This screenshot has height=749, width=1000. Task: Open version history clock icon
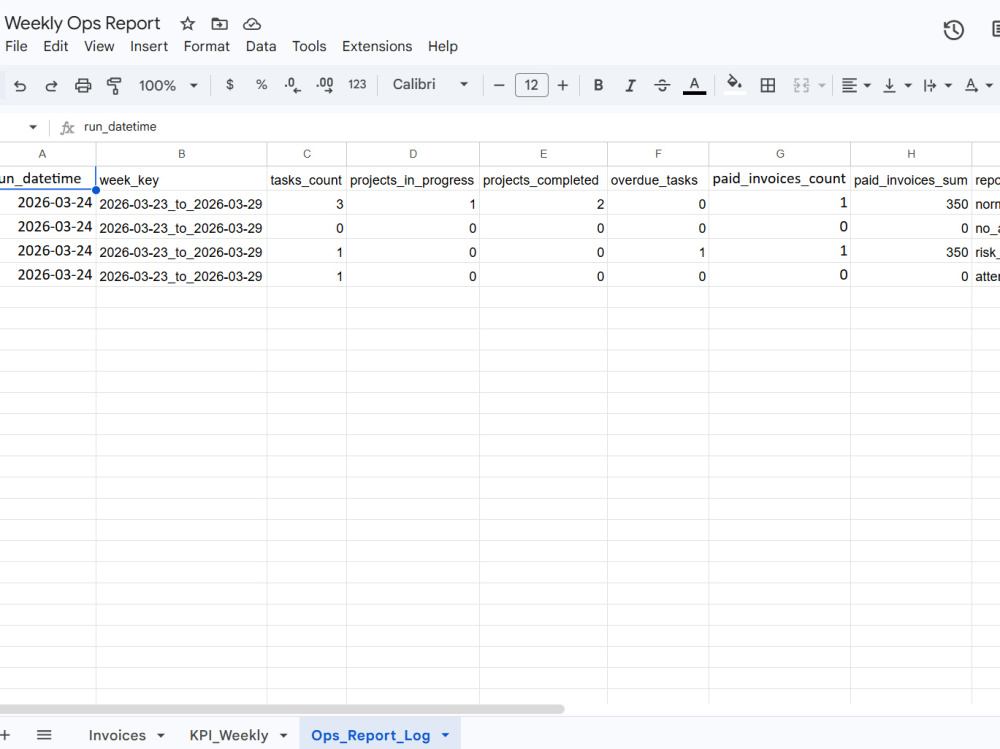tap(953, 30)
